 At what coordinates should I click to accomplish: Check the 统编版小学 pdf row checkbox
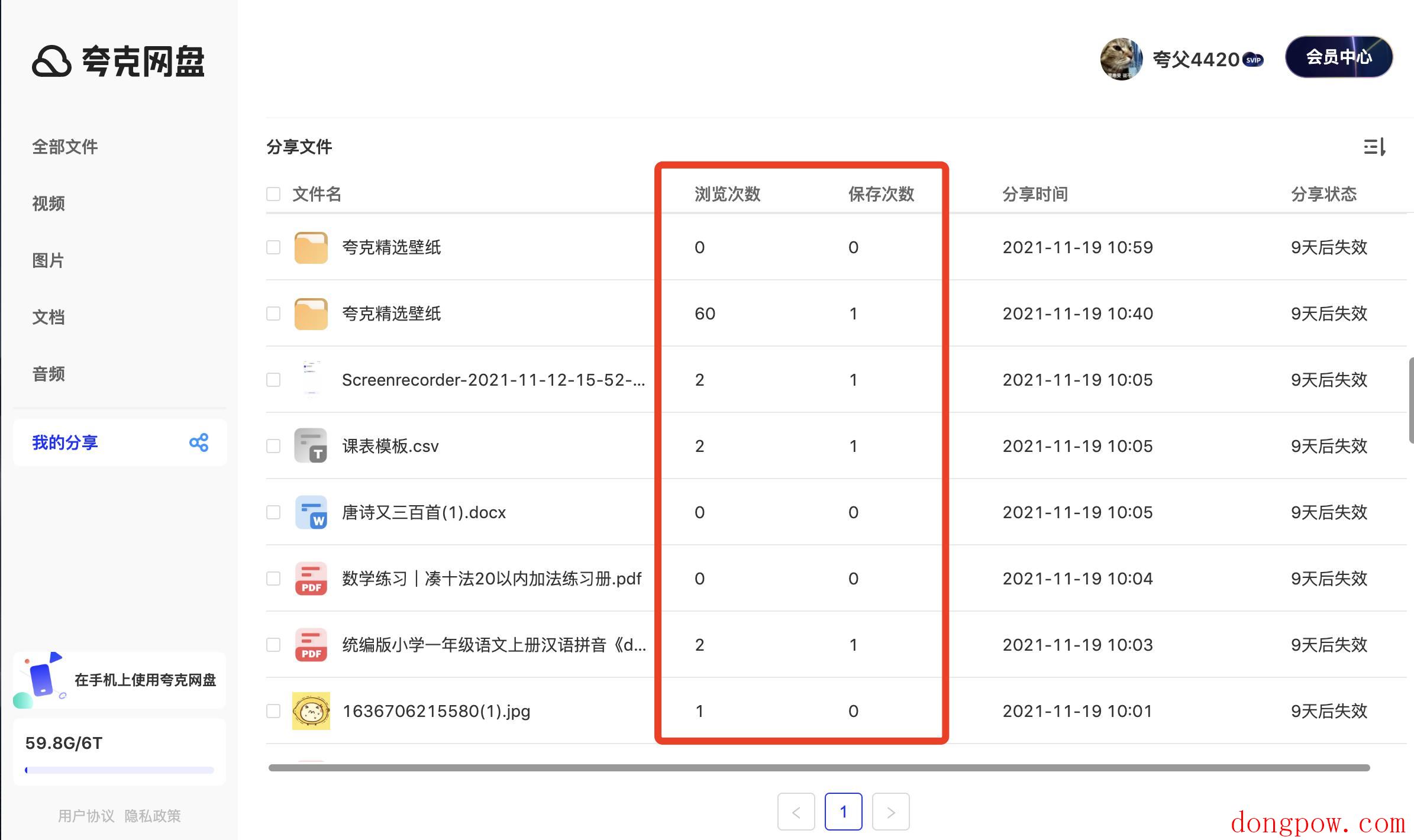[273, 645]
